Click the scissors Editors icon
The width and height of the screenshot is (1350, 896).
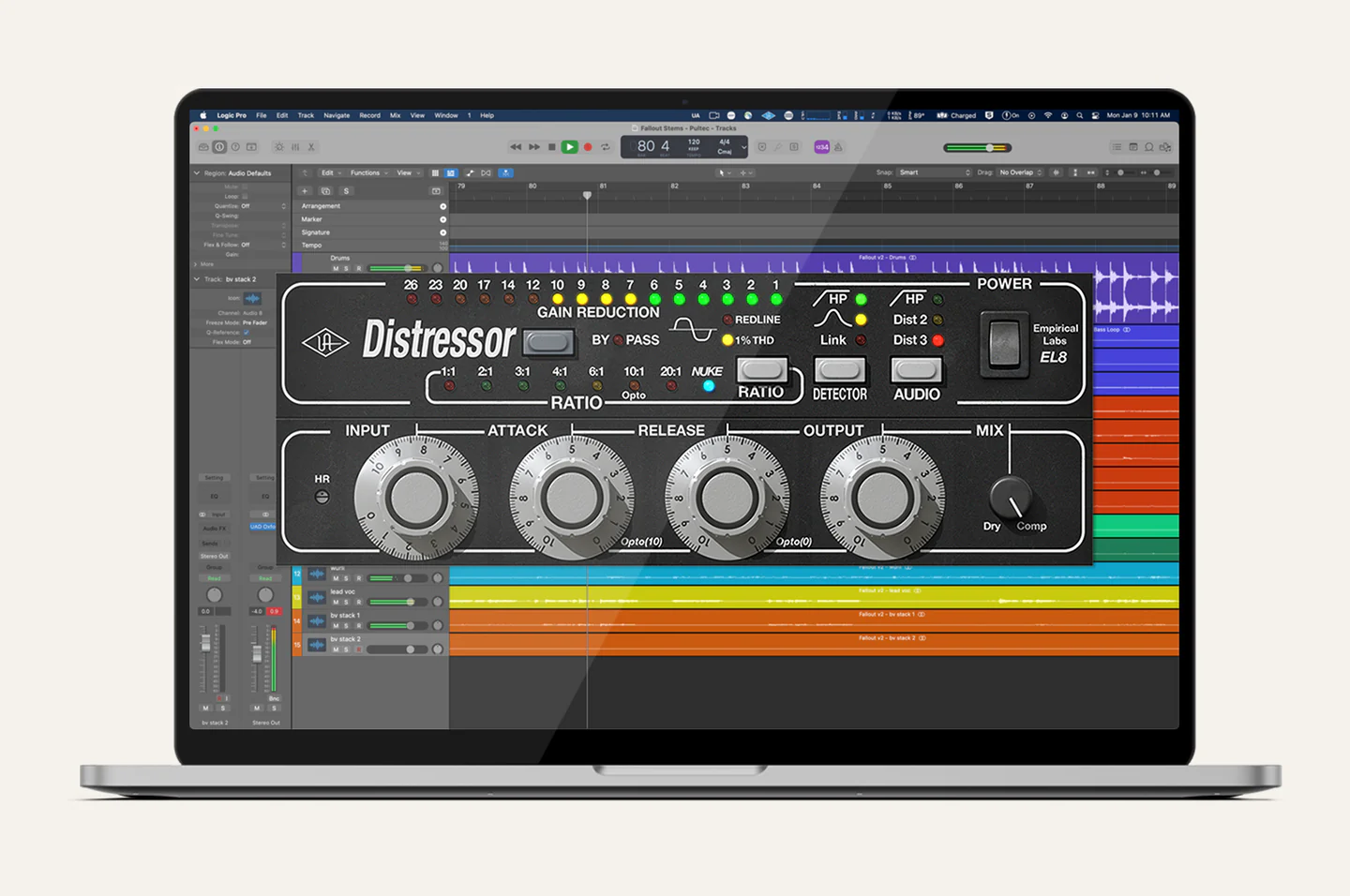tap(311, 147)
